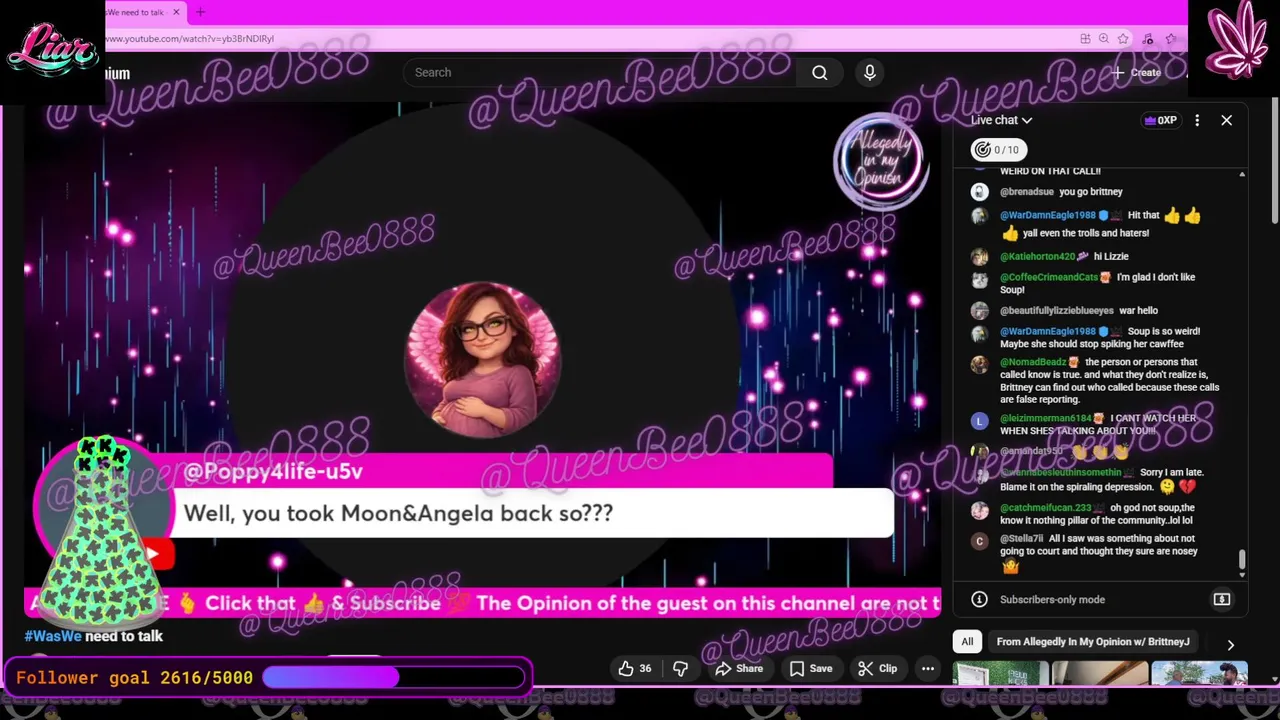Close the browser tab 'We need to talk'
The width and height of the screenshot is (1280, 720).
pos(176,12)
